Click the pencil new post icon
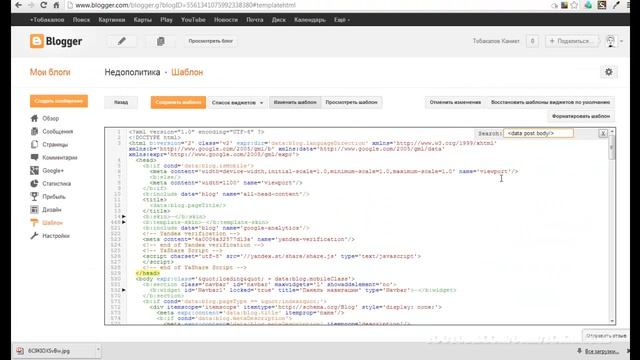640x360 pixels. pos(122,41)
